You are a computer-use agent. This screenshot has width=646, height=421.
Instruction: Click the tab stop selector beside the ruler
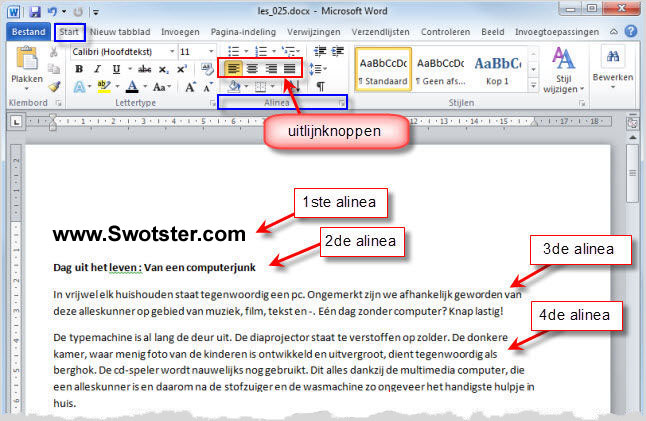[16, 122]
